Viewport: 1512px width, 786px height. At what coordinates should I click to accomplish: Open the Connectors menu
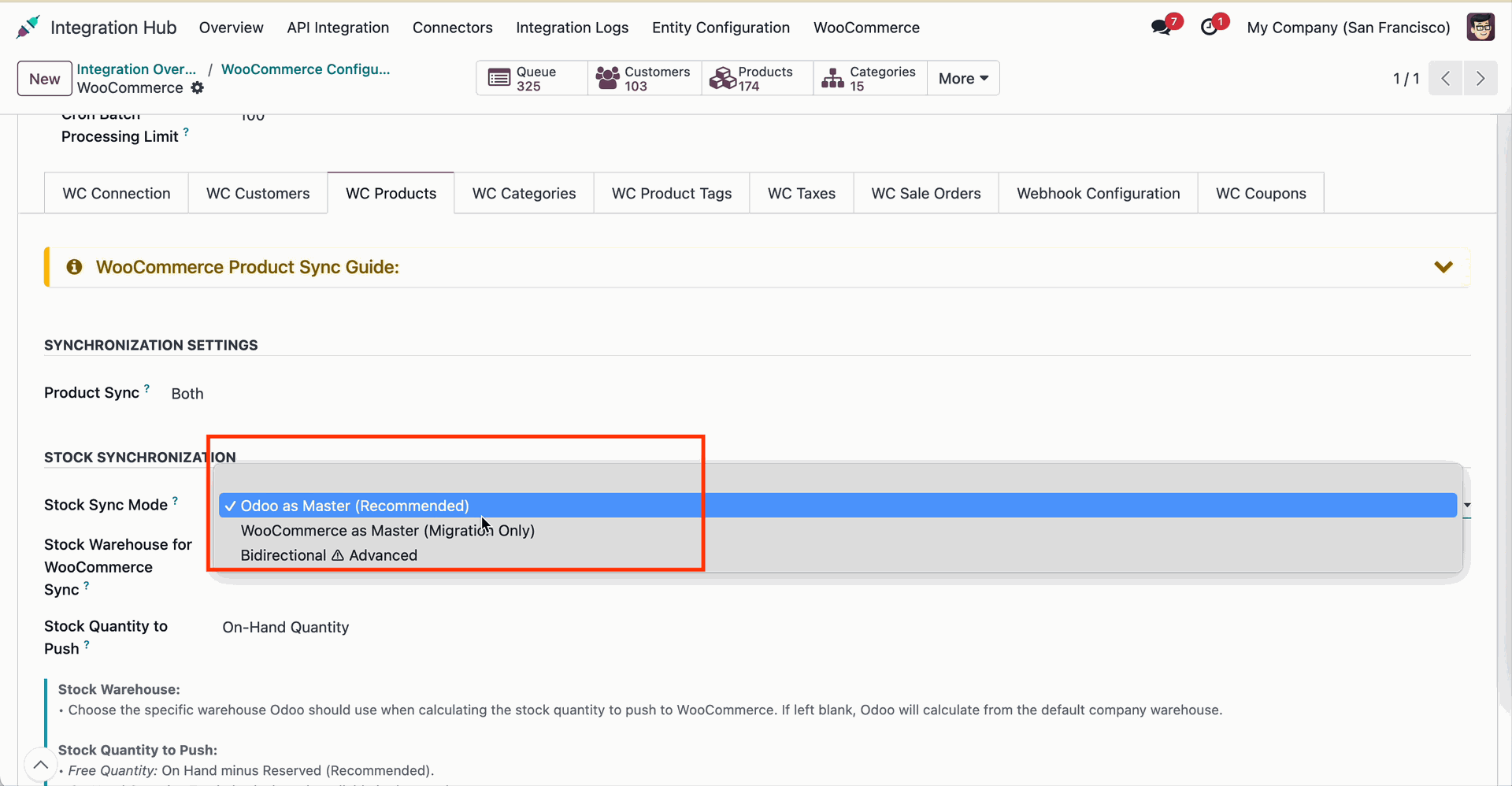click(x=453, y=28)
